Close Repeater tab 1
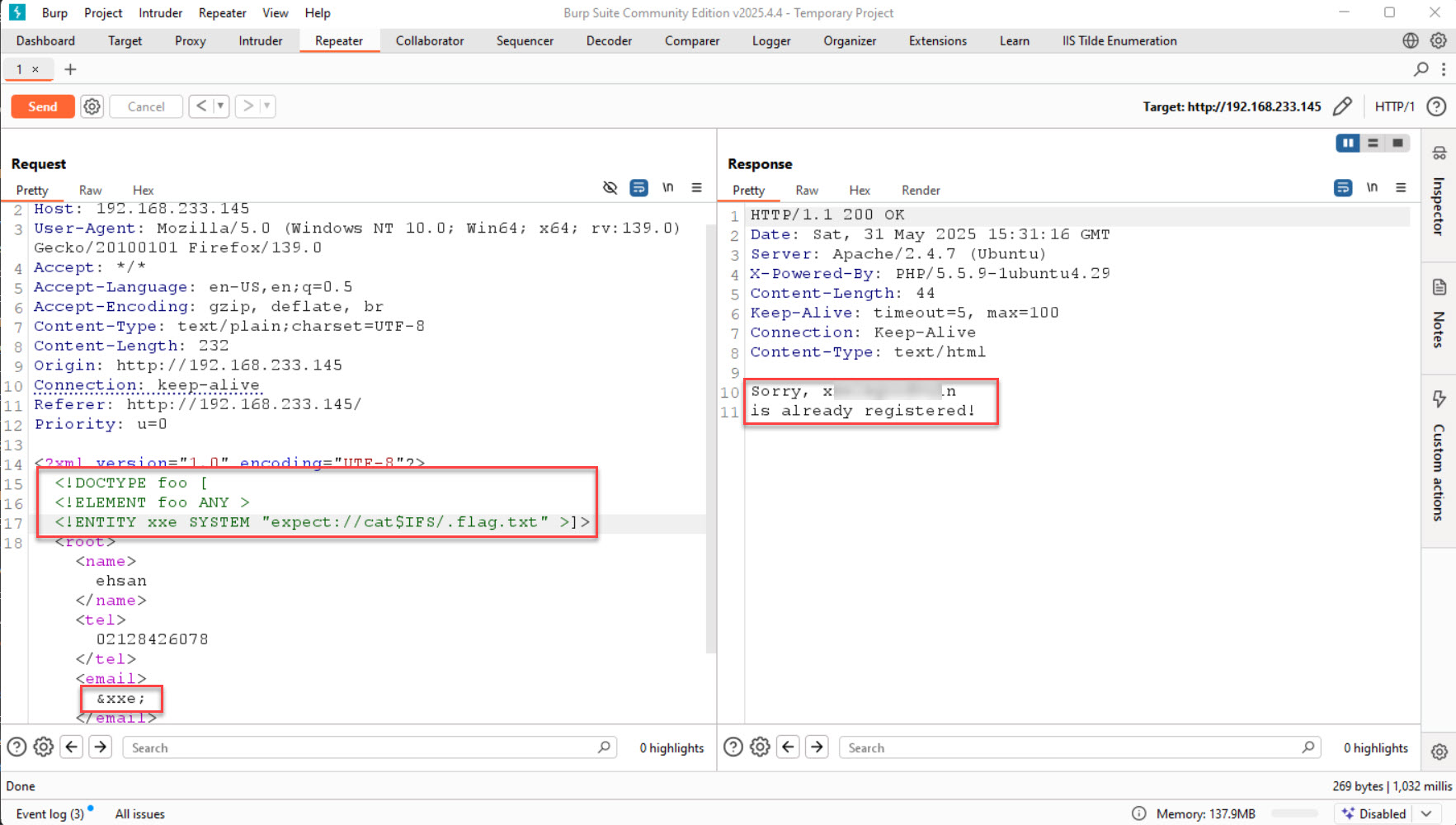 [35, 69]
